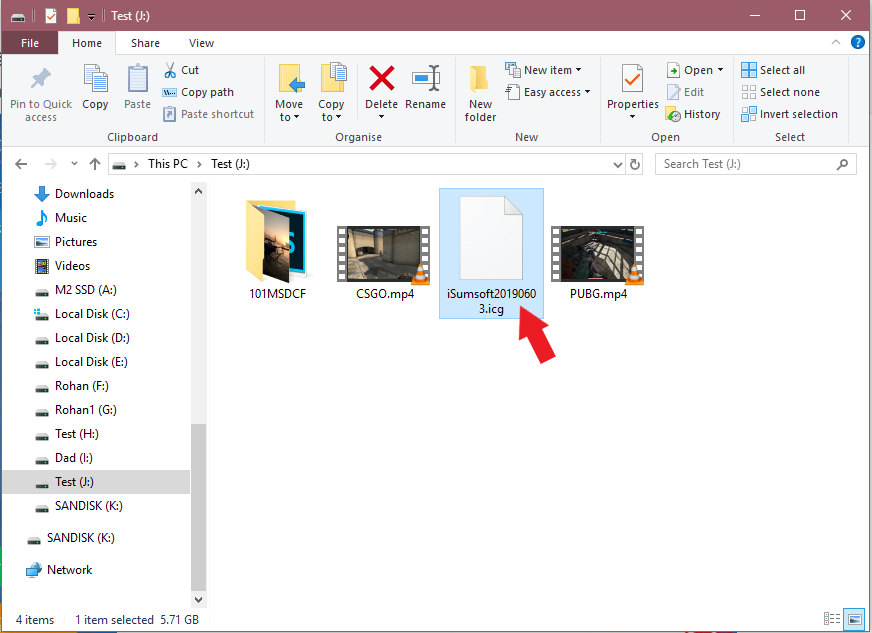872x633 pixels.
Task: Click Pin to Quick access icon
Action: 41,80
